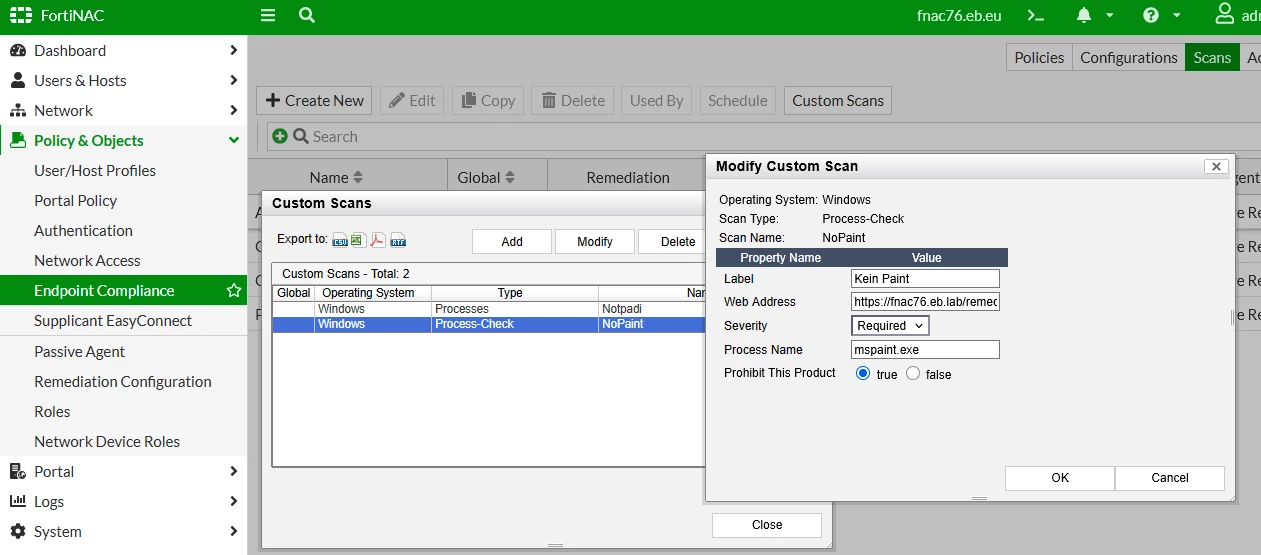The width and height of the screenshot is (1261, 555).
Task: Export custom scans to Excel
Action: point(358,240)
